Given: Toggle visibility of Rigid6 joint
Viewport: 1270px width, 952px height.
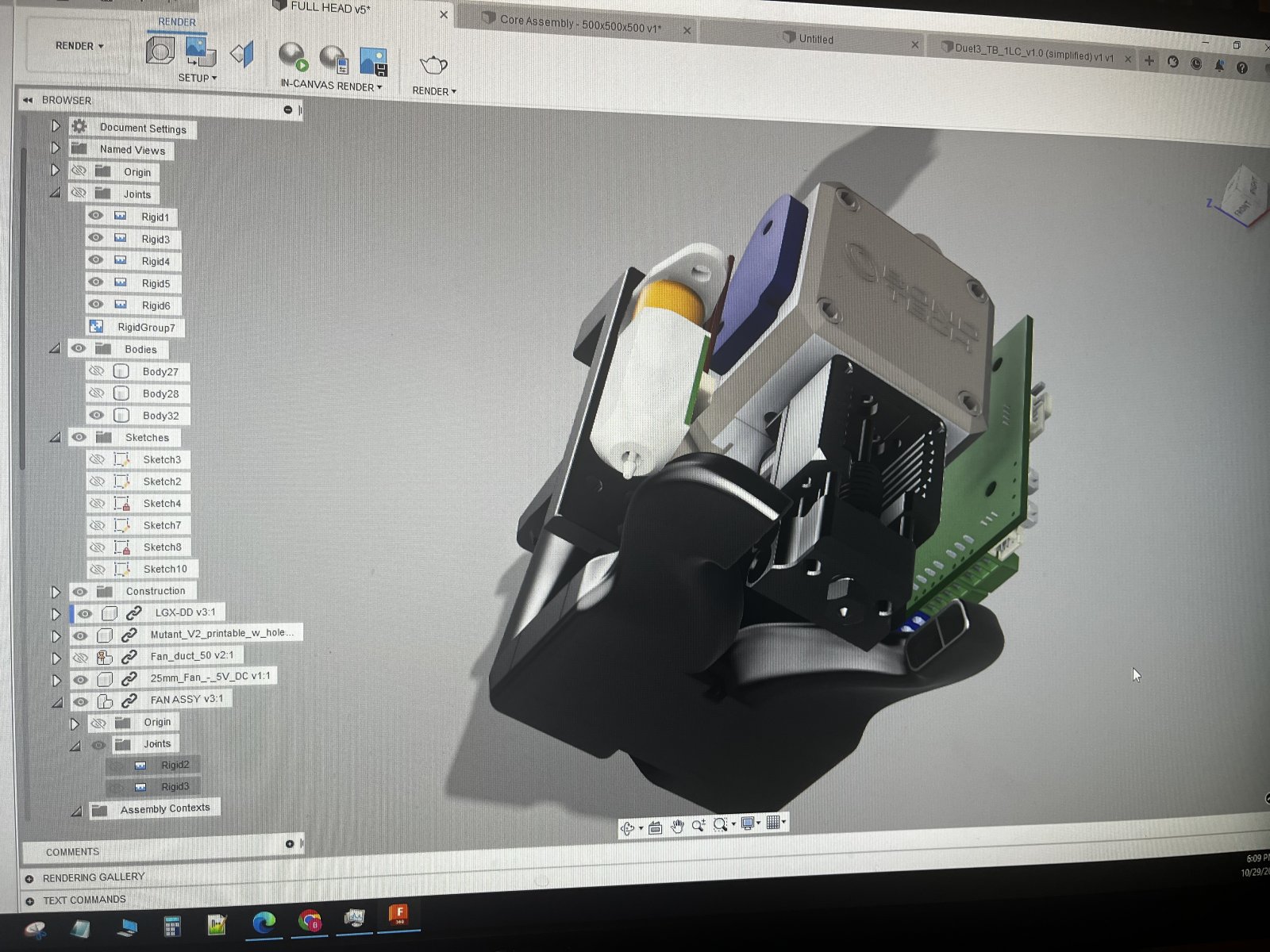Looking at the screenshot, I should pos(96,304).
